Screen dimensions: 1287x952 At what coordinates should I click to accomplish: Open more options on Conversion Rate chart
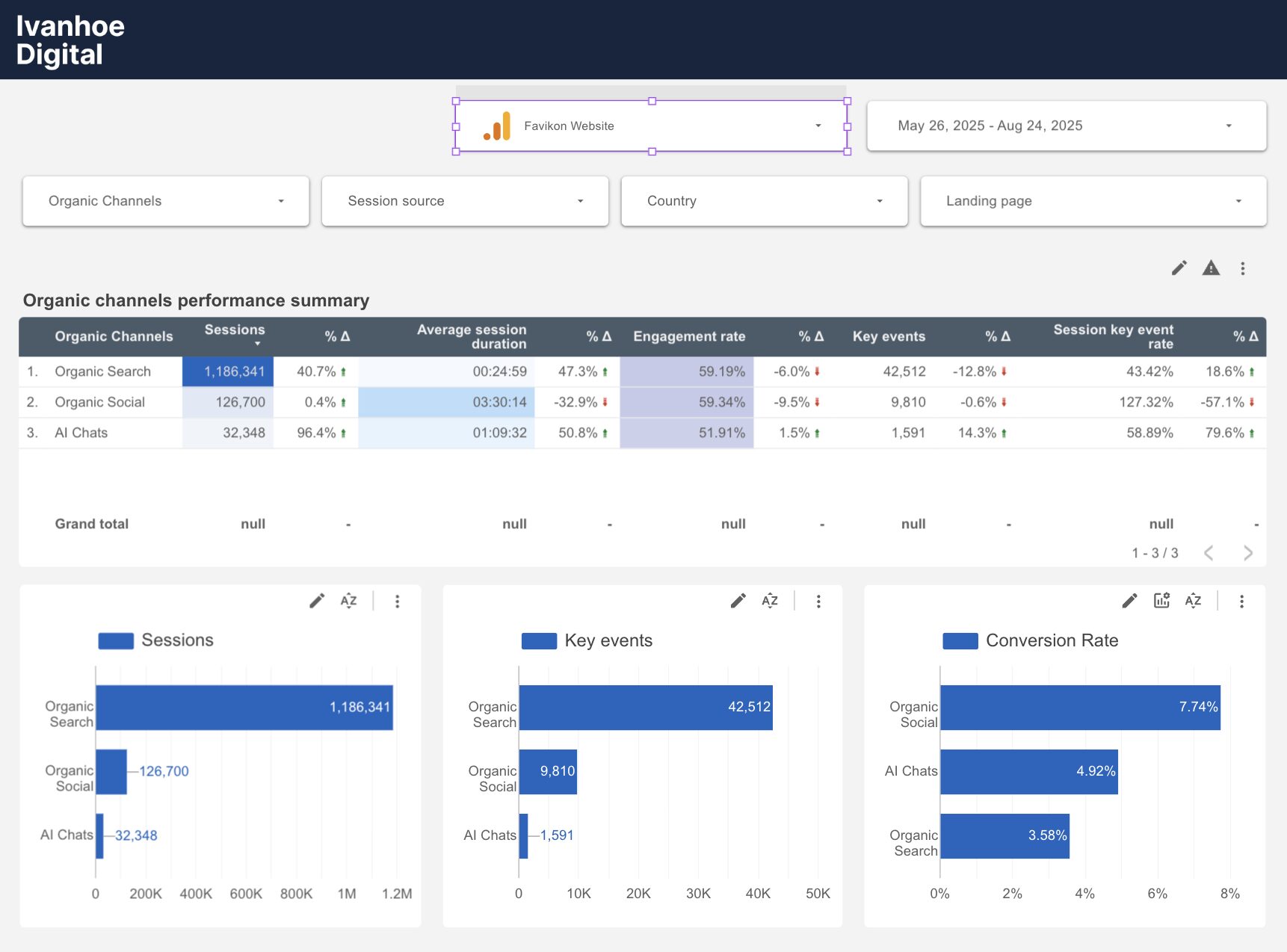click(x=1241, y=602)
